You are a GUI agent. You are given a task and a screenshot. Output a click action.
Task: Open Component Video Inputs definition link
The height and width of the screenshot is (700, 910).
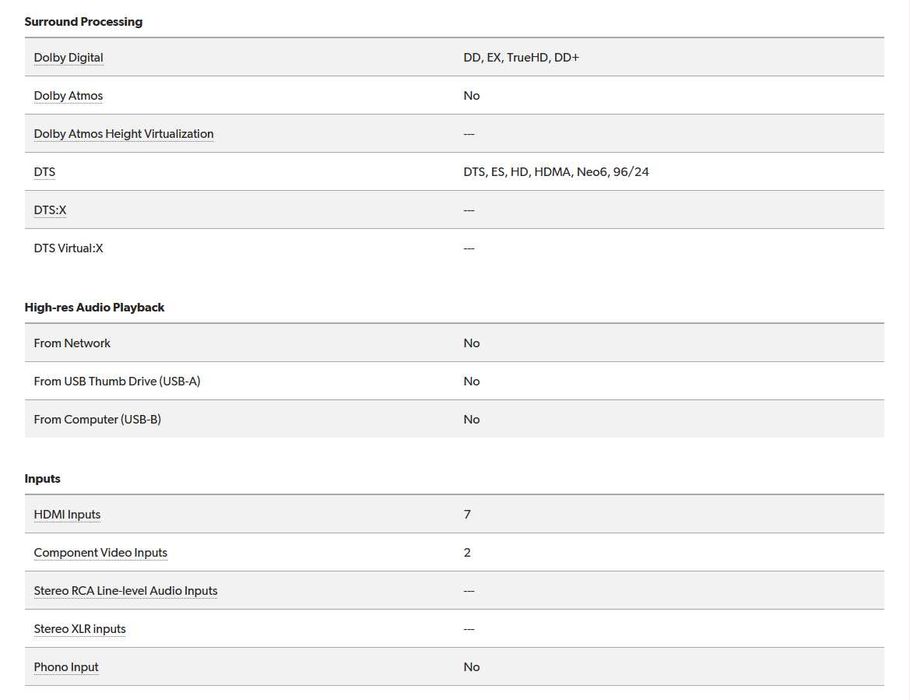pos(100,553)
